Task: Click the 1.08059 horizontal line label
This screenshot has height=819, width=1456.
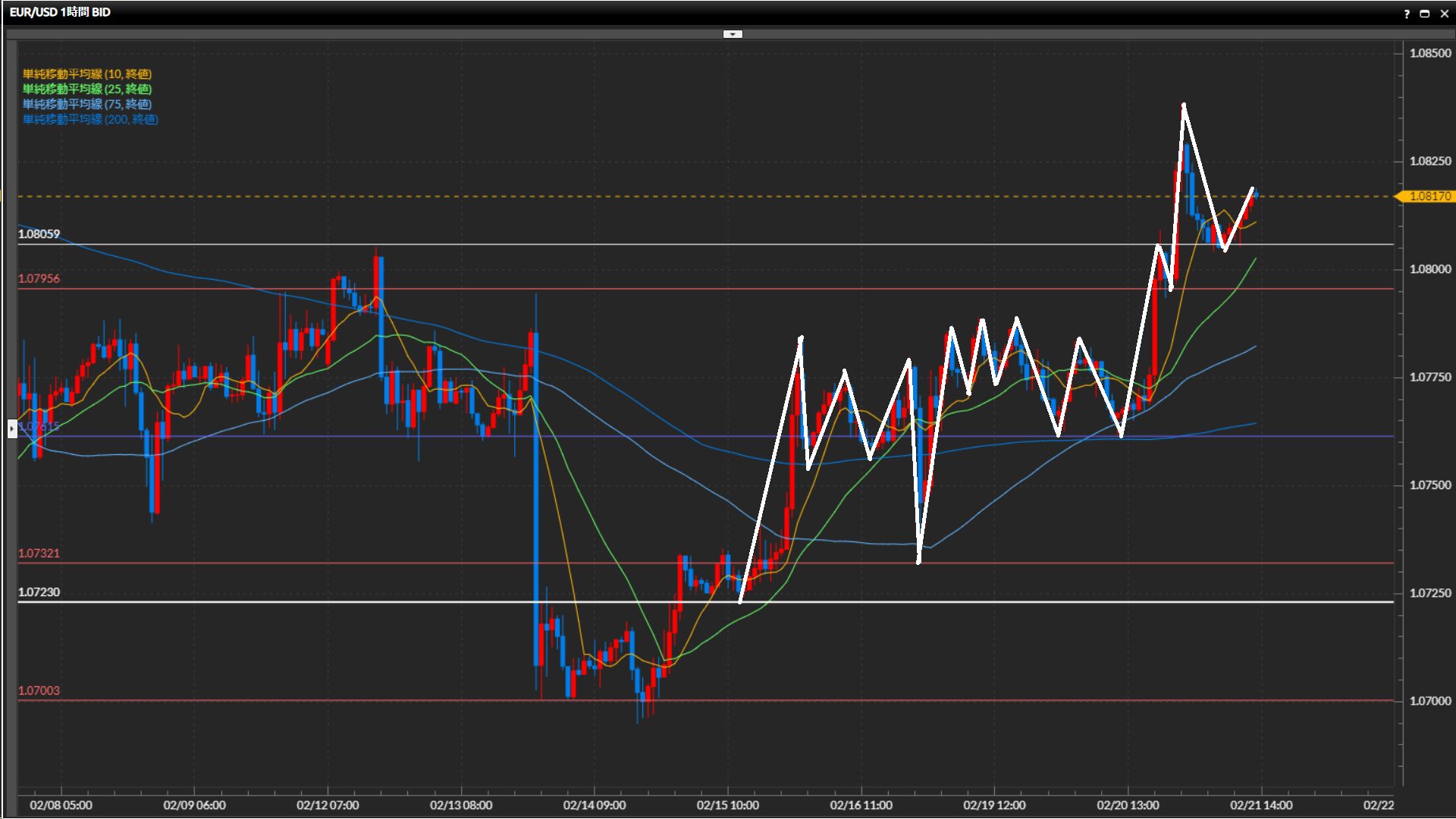Action: point(39,234)
